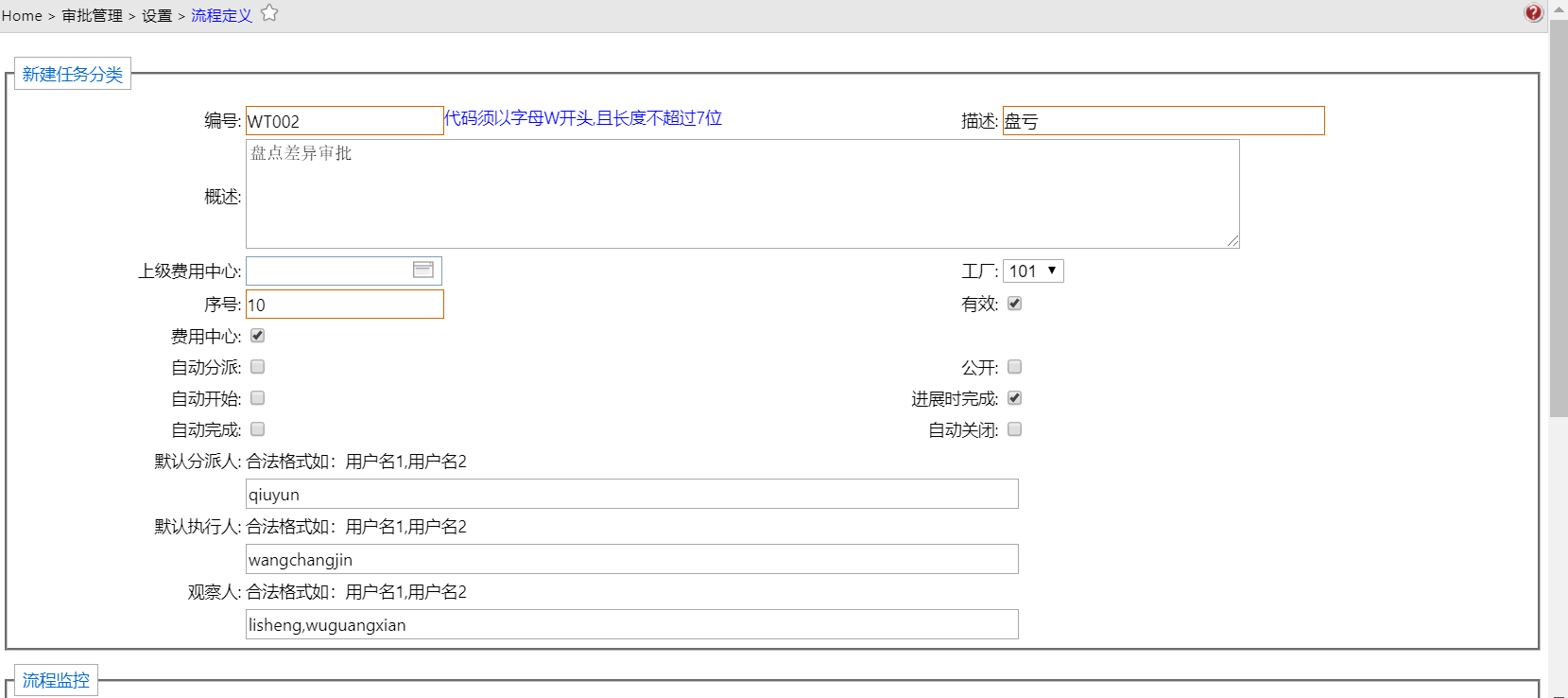Open the 上级费用中心 lookup icon
This screenshot has height=698, width=1568.
422,270
